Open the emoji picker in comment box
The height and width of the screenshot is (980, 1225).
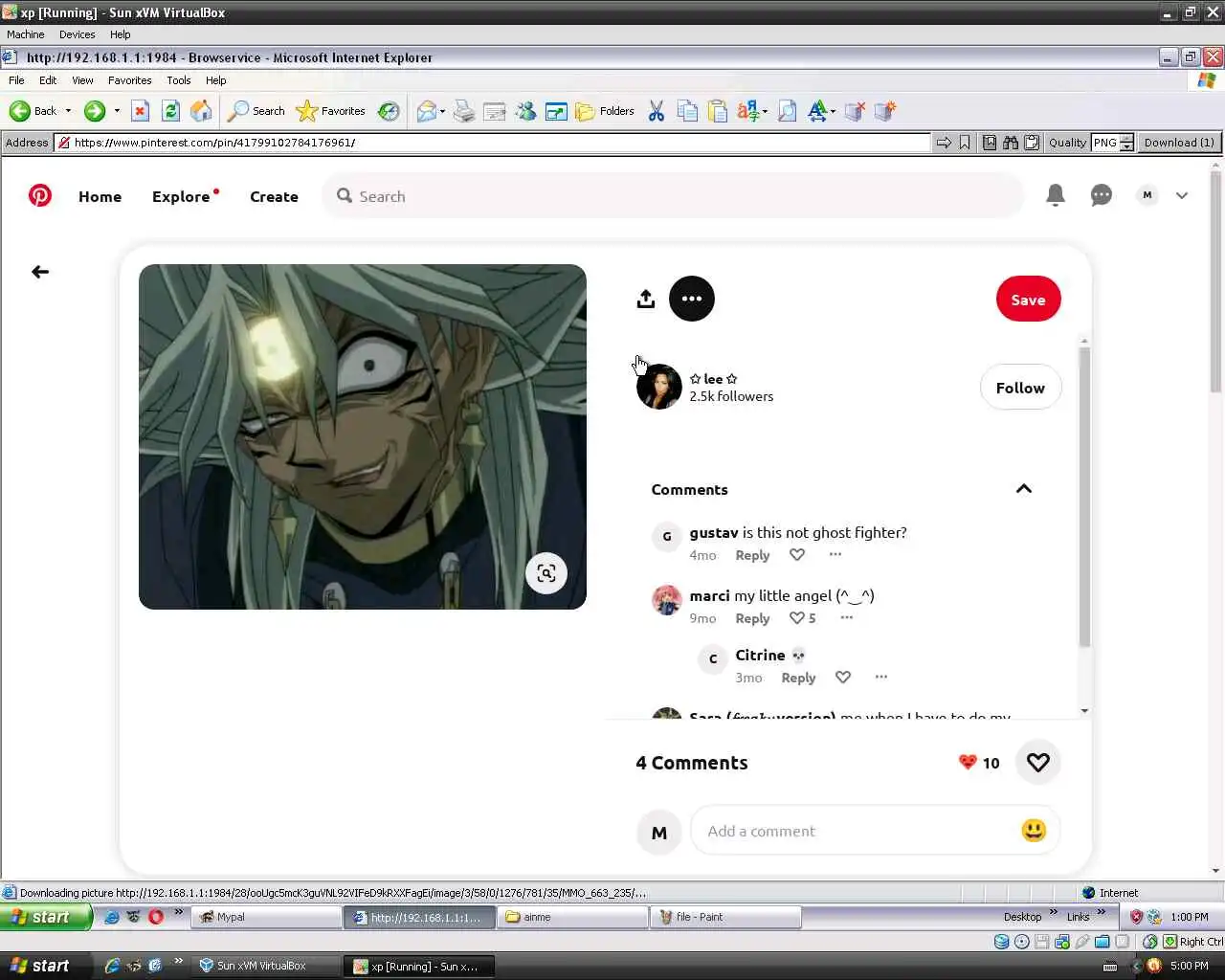pos(1034,830)
